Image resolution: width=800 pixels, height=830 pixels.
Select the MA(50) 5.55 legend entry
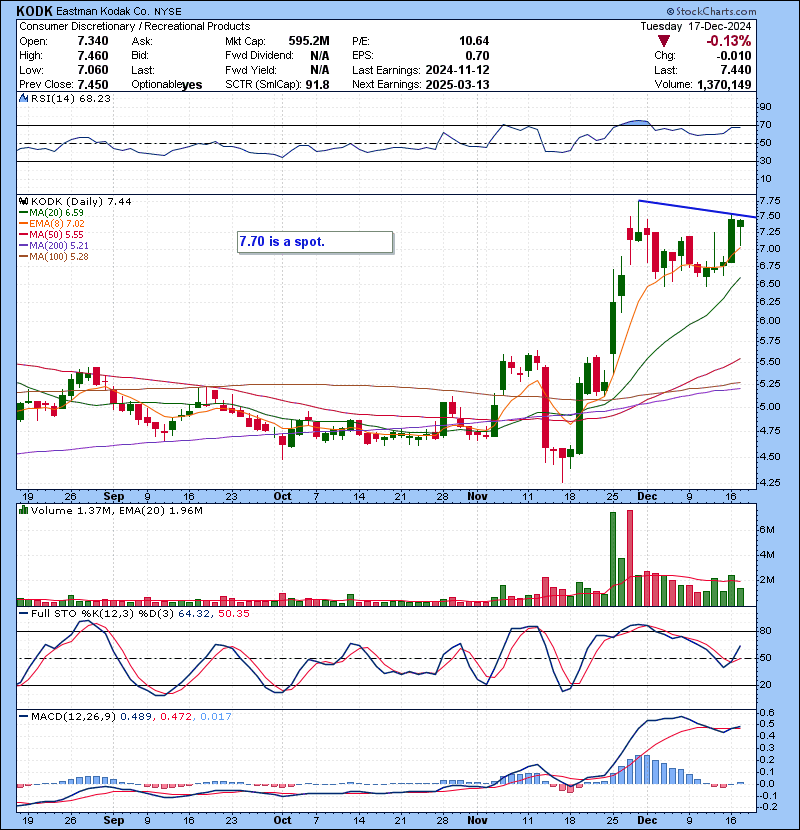[x=51, y=234]
